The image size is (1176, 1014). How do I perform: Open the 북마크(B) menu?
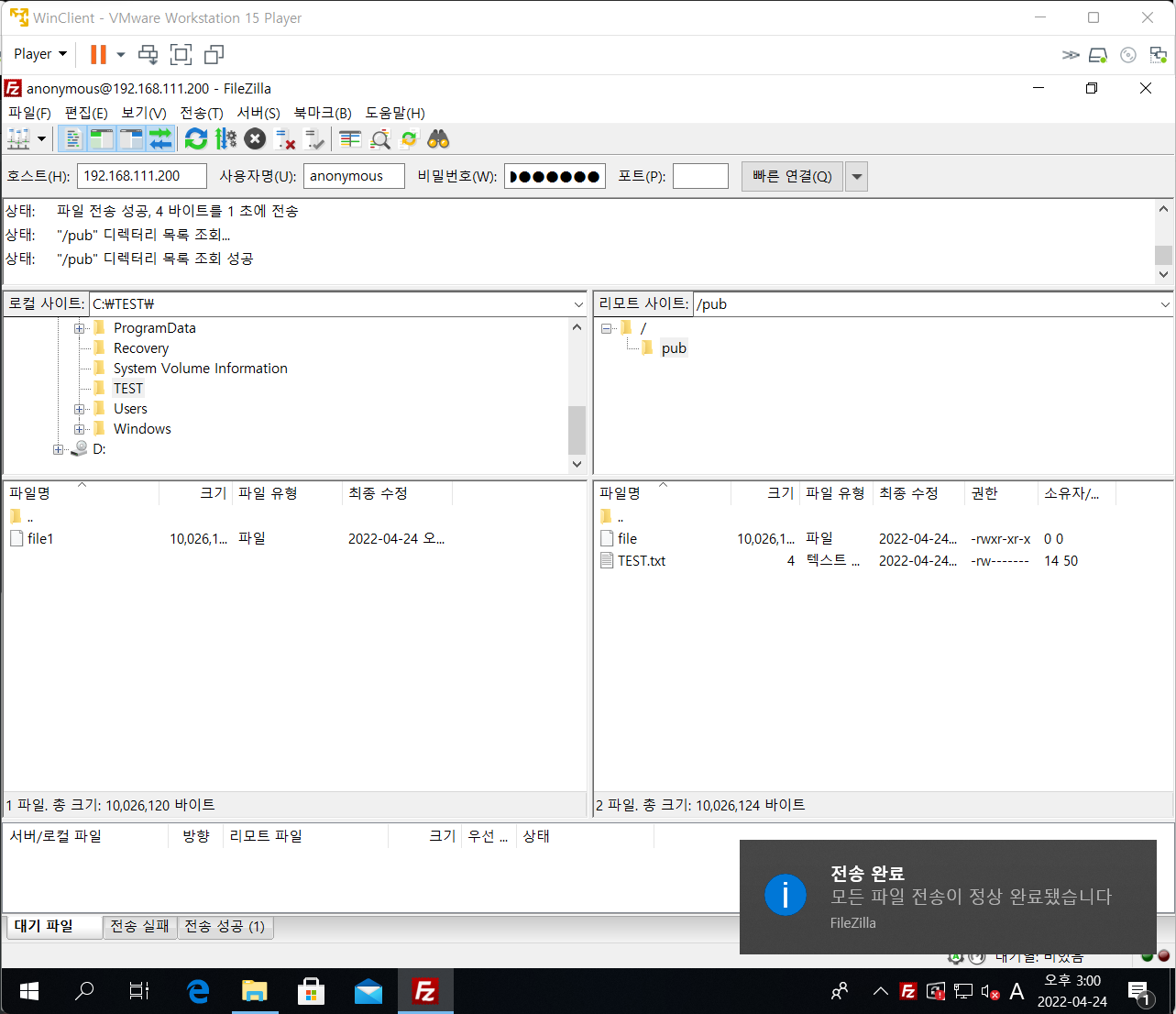323,113
